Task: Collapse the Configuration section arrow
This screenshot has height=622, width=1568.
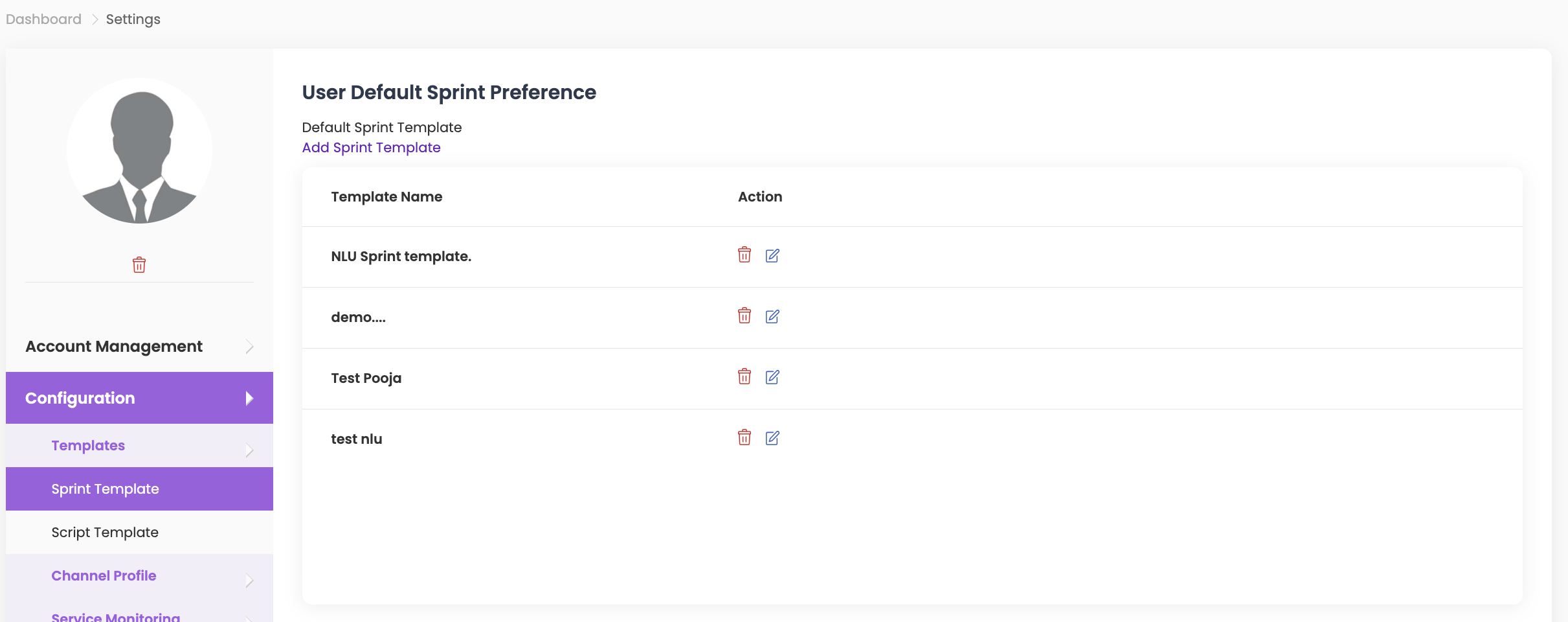Action: click(x=249, y=398)
